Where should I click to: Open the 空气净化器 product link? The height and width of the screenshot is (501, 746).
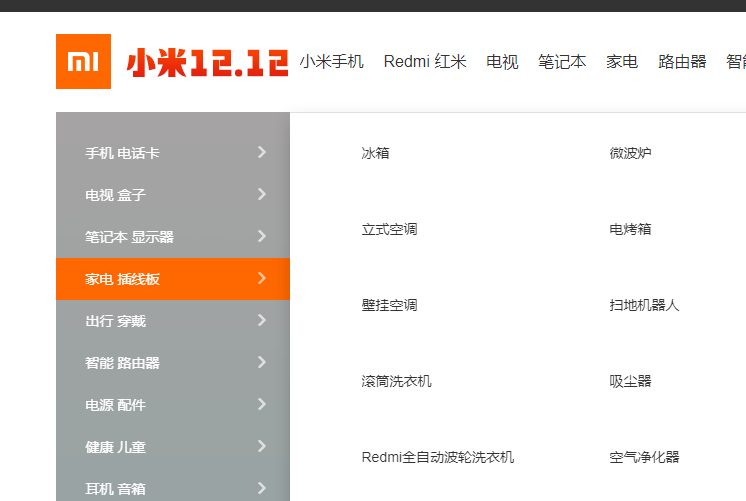point(644,457)
